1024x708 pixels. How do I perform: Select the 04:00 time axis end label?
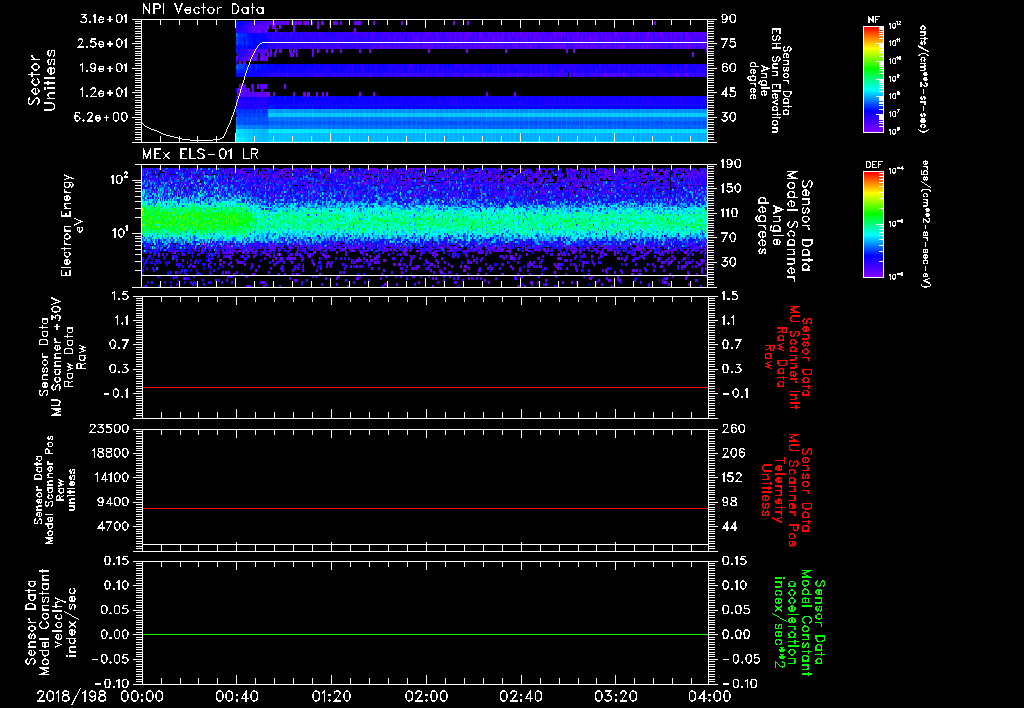pos(709,695)
